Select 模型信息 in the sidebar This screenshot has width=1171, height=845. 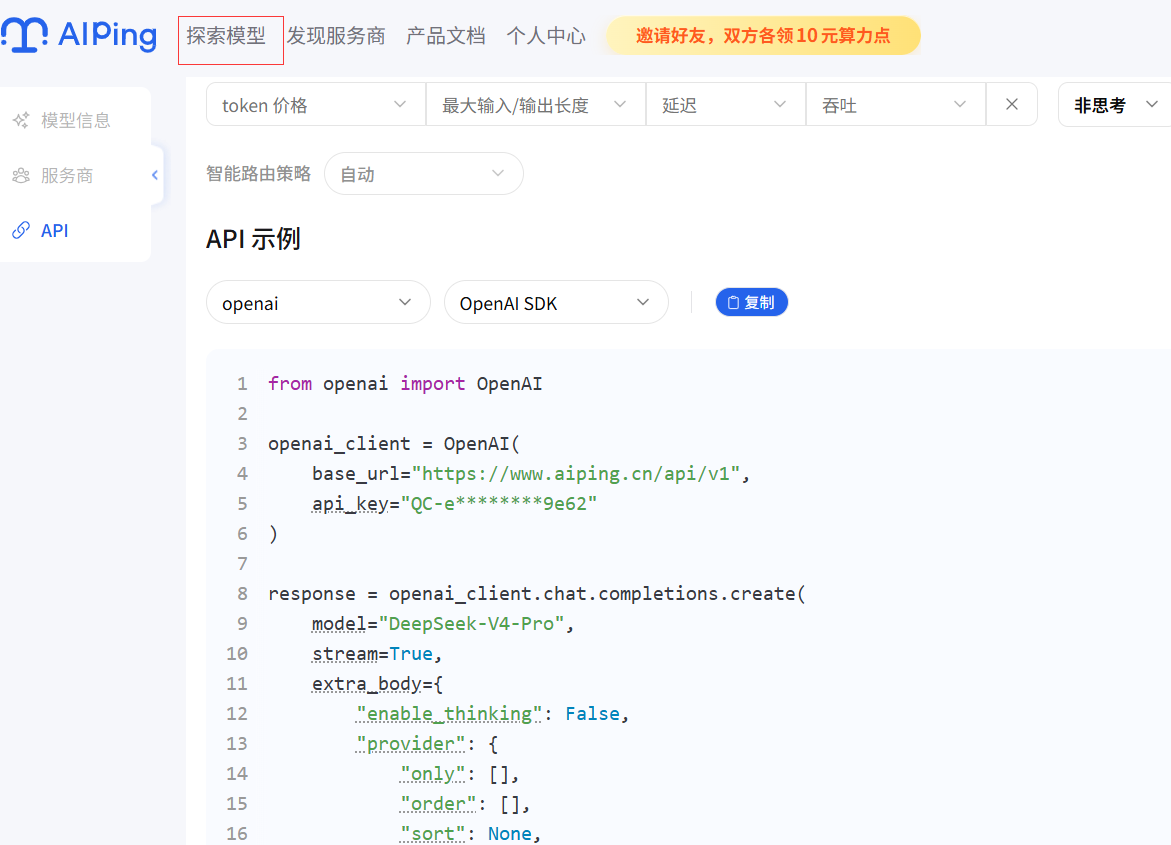[75, 120]
